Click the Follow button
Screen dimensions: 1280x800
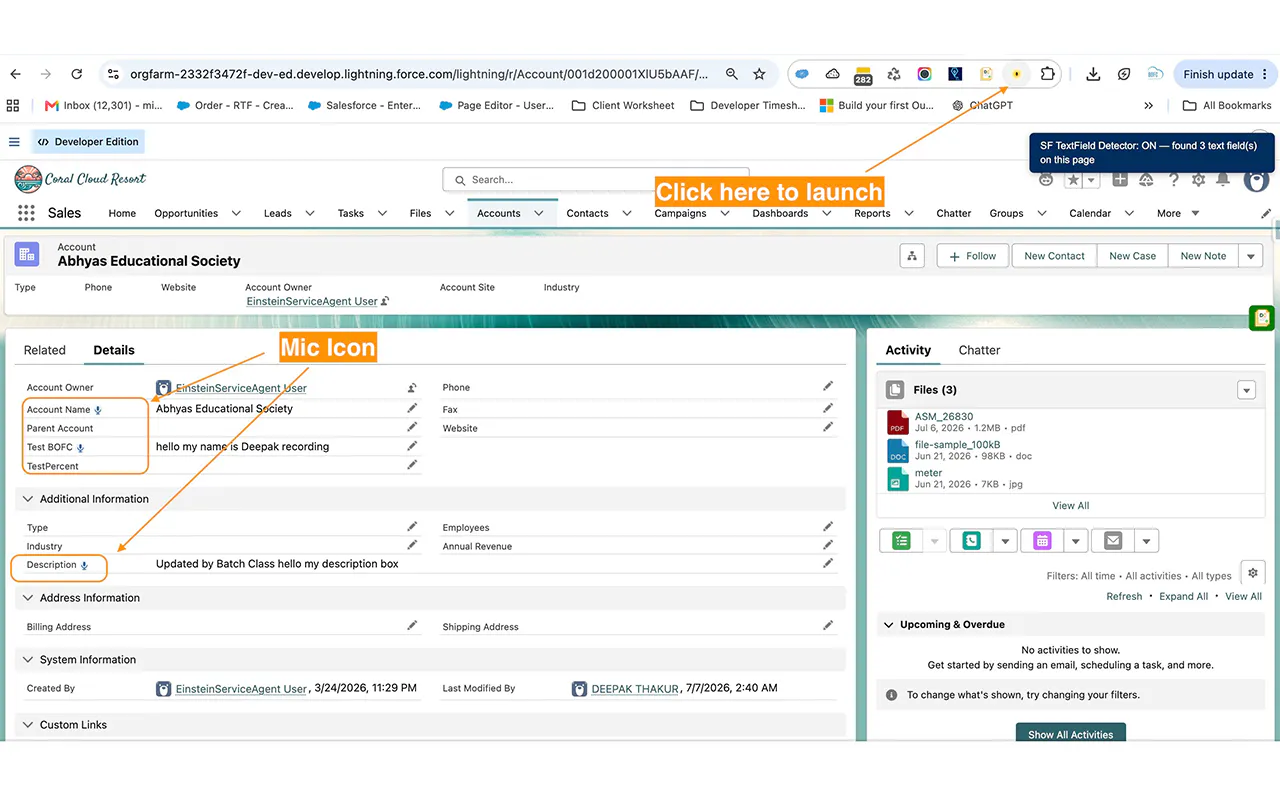tap(972, 256)
